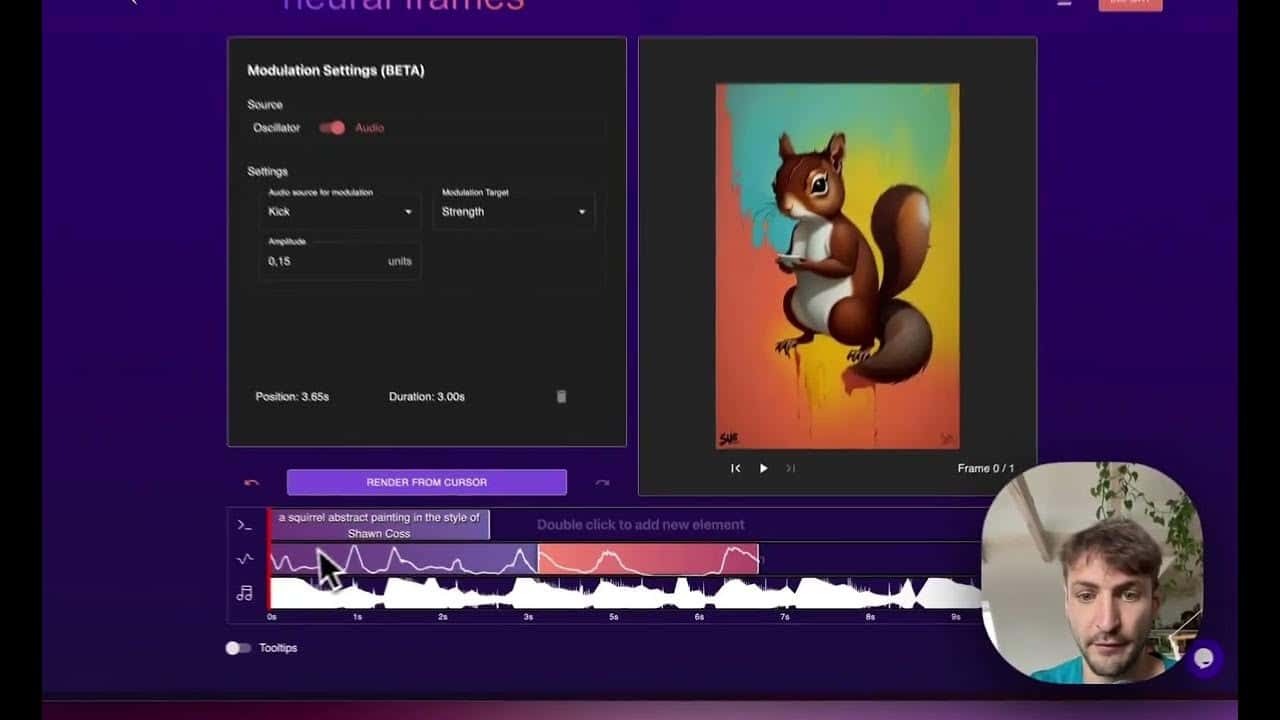Select the squirrel prompt clip in timeline
The image size is (1280, 720).
pos(379,525)
